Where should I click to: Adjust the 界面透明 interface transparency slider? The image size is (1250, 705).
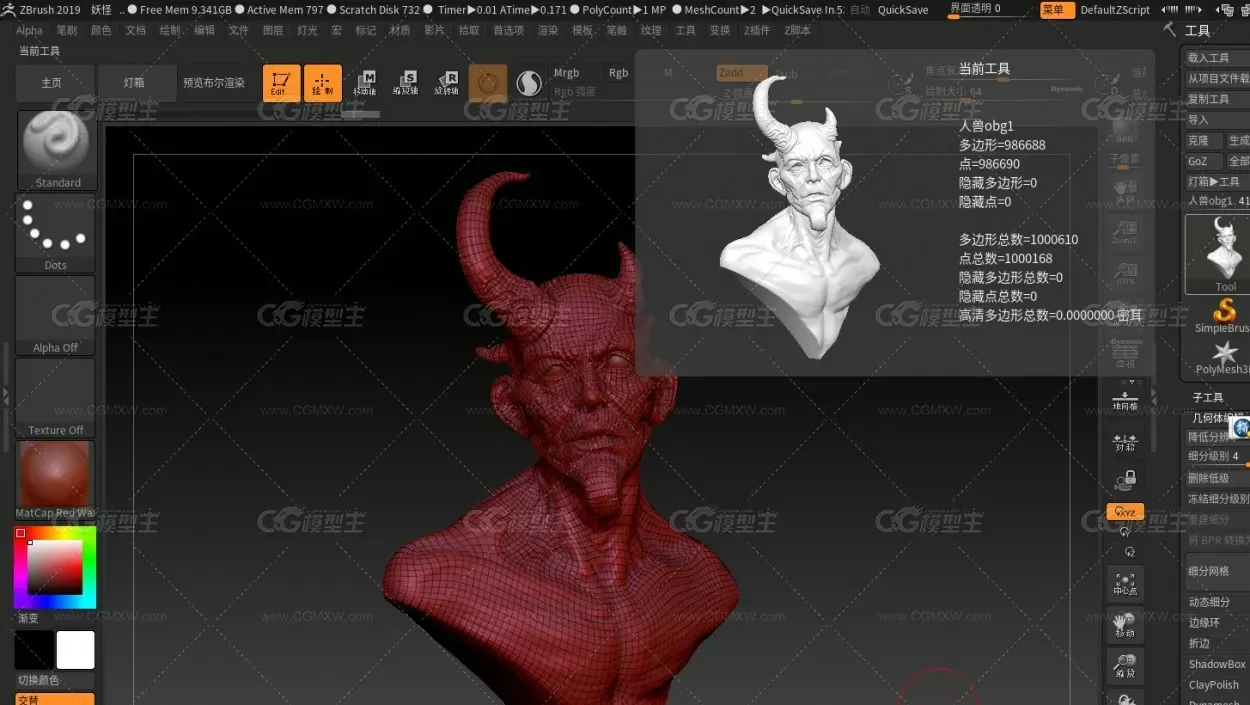tap(988, 10)
